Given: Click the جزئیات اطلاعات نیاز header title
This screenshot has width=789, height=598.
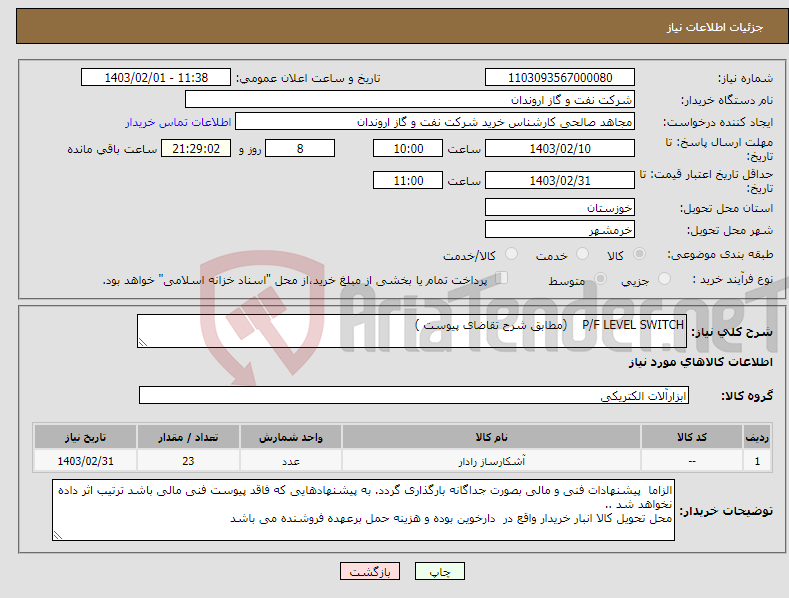Looking at the screenshot, I should [715, 27].
